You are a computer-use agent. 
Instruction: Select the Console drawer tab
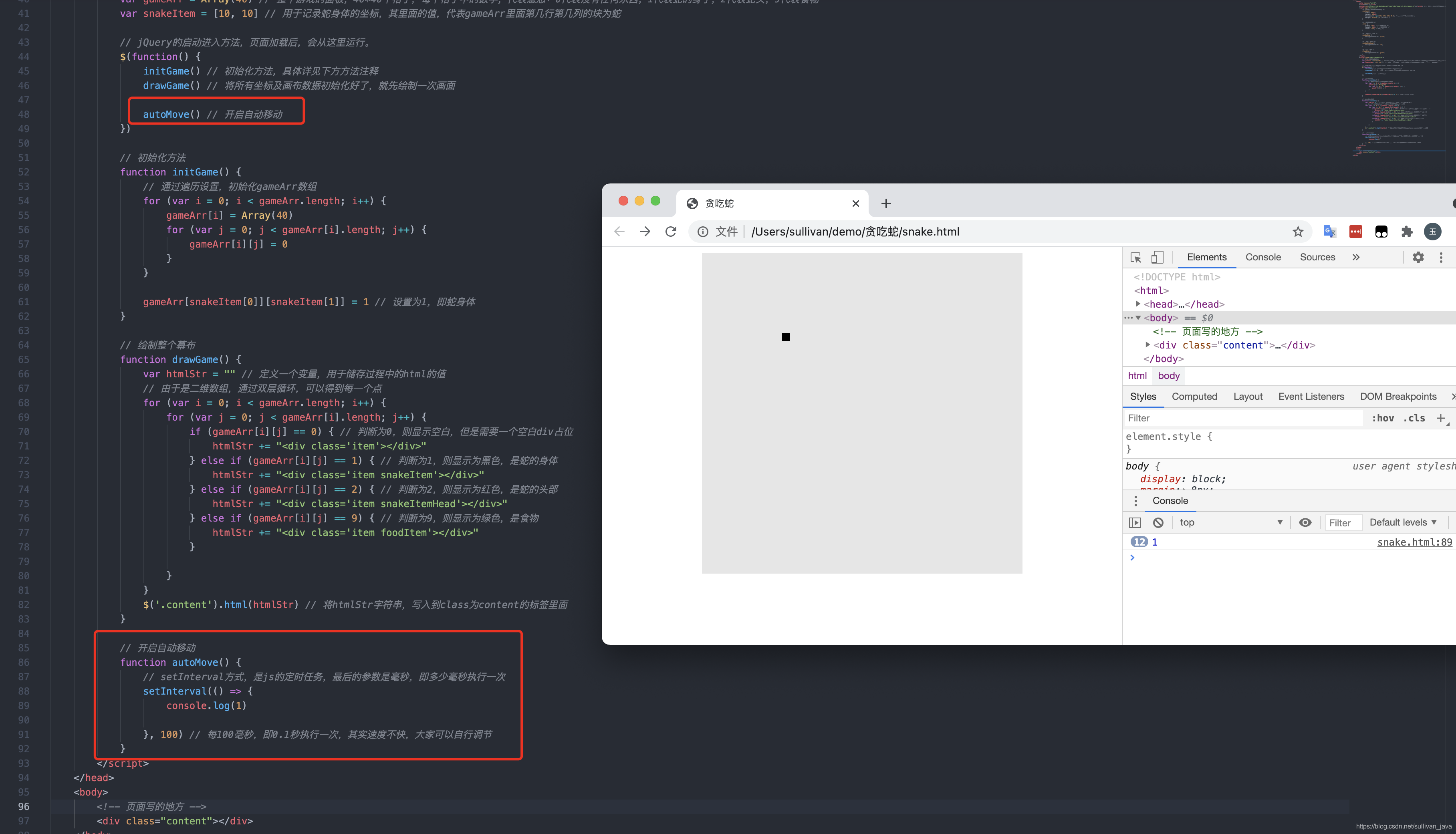1170,501
